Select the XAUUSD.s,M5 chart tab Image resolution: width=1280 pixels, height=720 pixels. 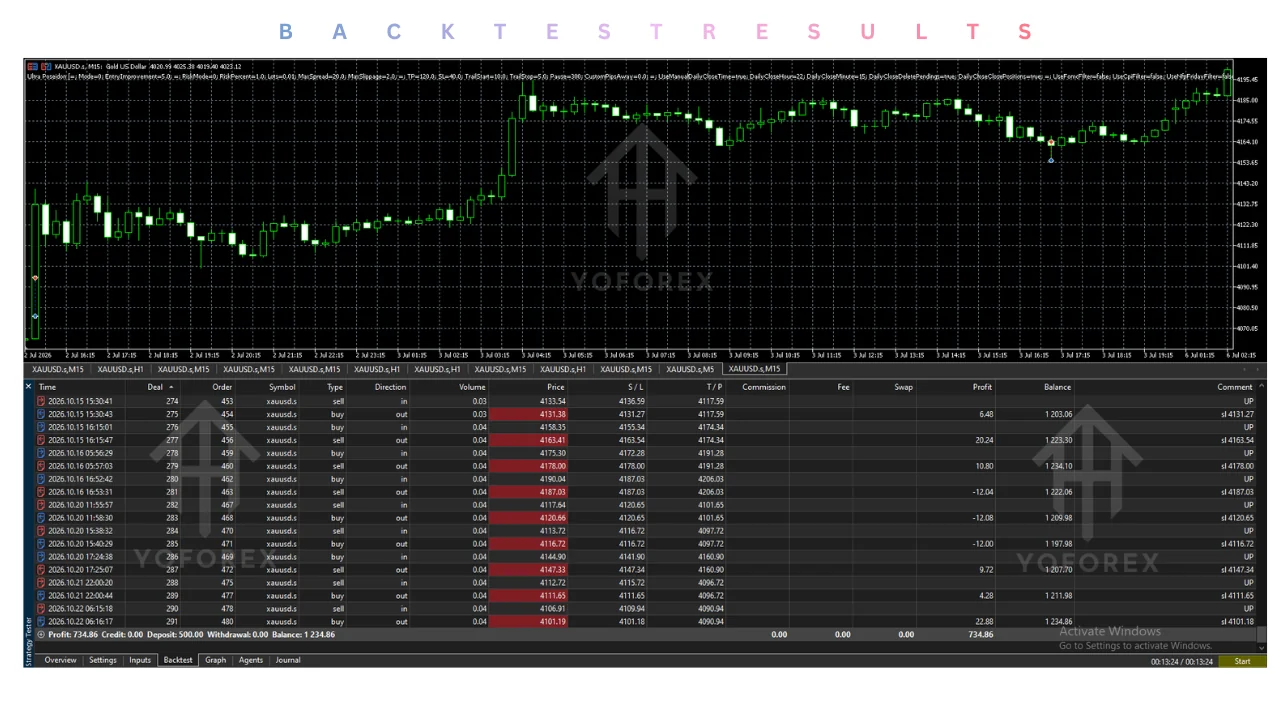(x=690, y=369)
